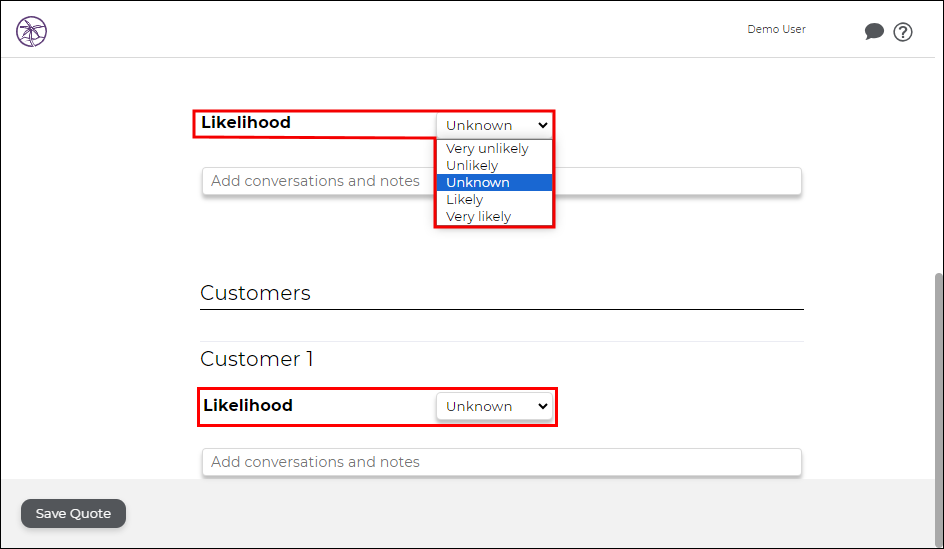Screen dimensions: 944x549
Task: Open the chat bubble icon
Action: pyautogui.click(x=874, y=31)
